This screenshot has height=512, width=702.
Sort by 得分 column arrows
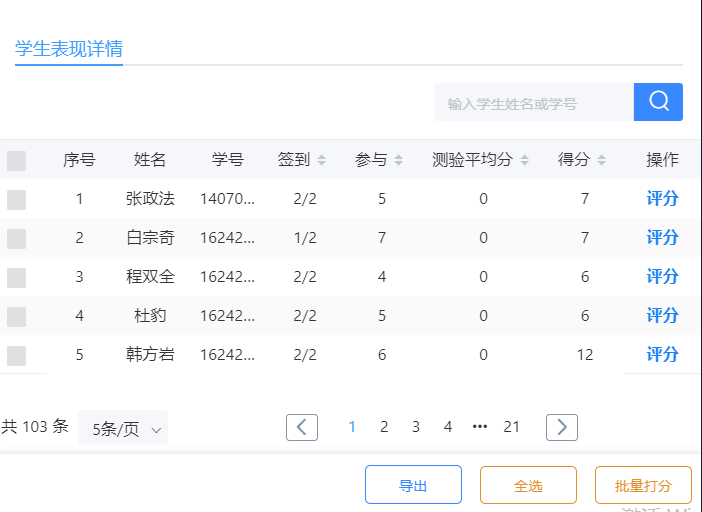(x=601, y=160)
